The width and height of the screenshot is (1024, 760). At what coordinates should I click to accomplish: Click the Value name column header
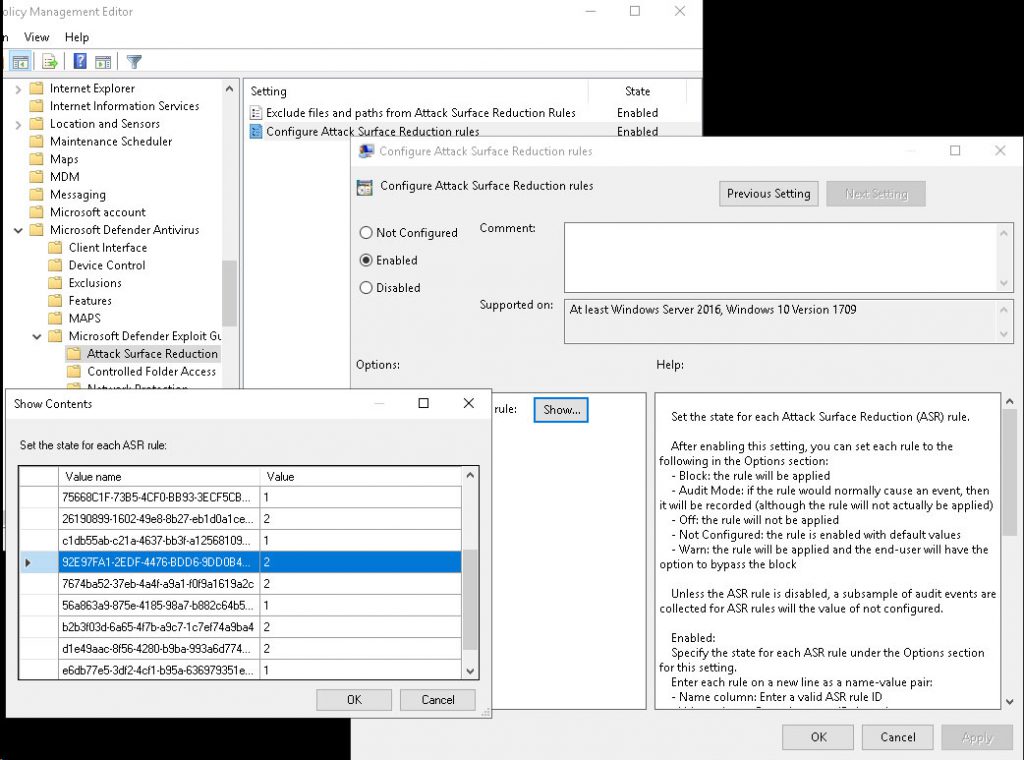[x=159, y=477]
